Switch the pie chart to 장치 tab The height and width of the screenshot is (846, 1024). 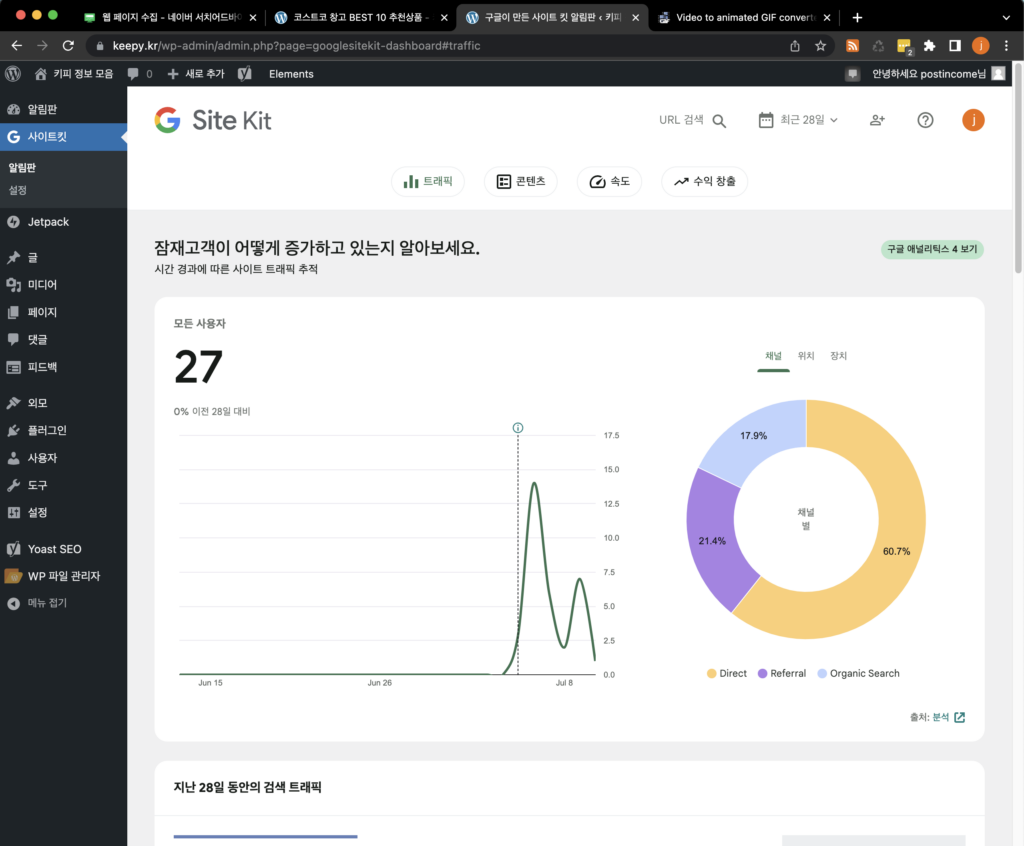point(838,356)
